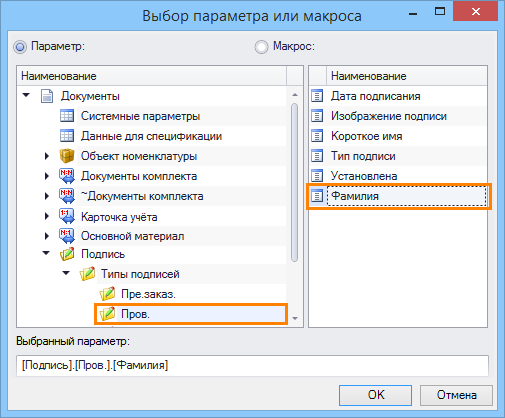Select the Системные параметры table icon

(67, 116)
